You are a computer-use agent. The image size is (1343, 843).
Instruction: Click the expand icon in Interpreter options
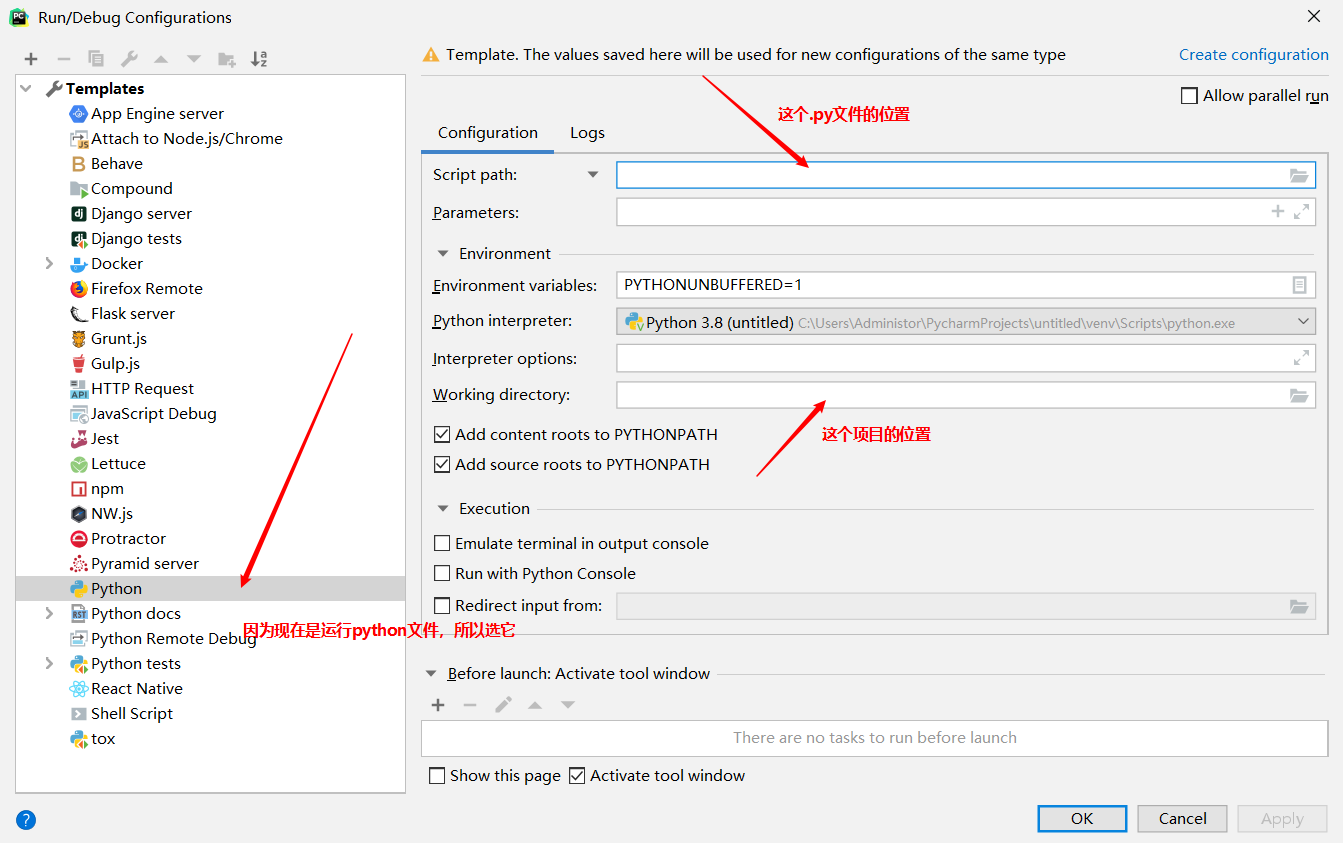tap(1301, 357)
